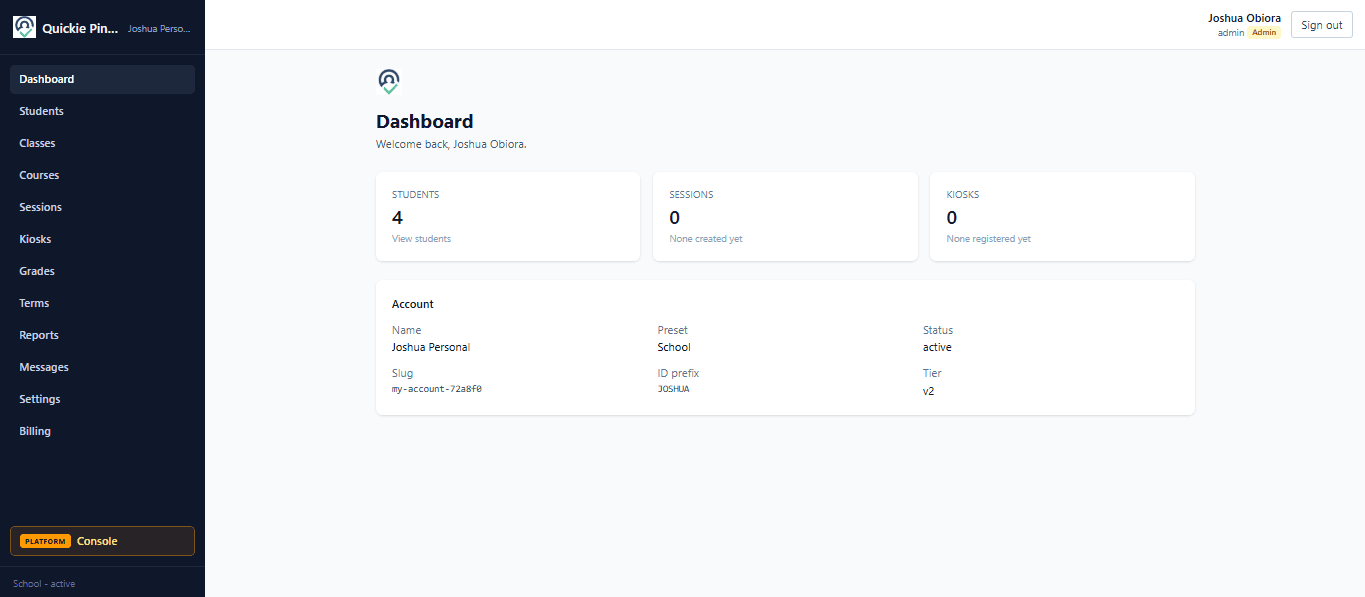Open the Messages section
1365x597 pixels.
pos(102,367)
